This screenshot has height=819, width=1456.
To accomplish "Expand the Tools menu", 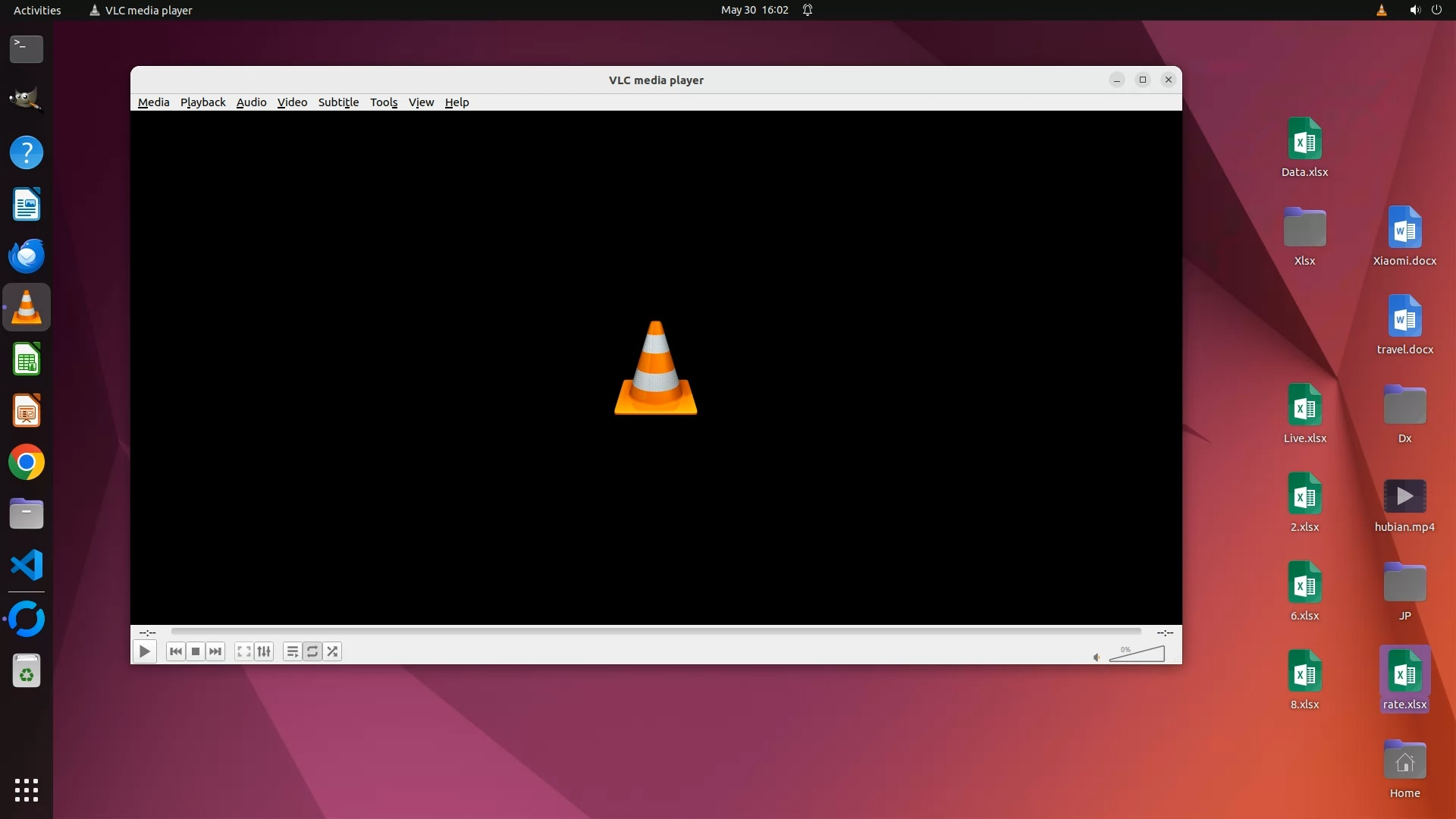I will coord(383,102).
